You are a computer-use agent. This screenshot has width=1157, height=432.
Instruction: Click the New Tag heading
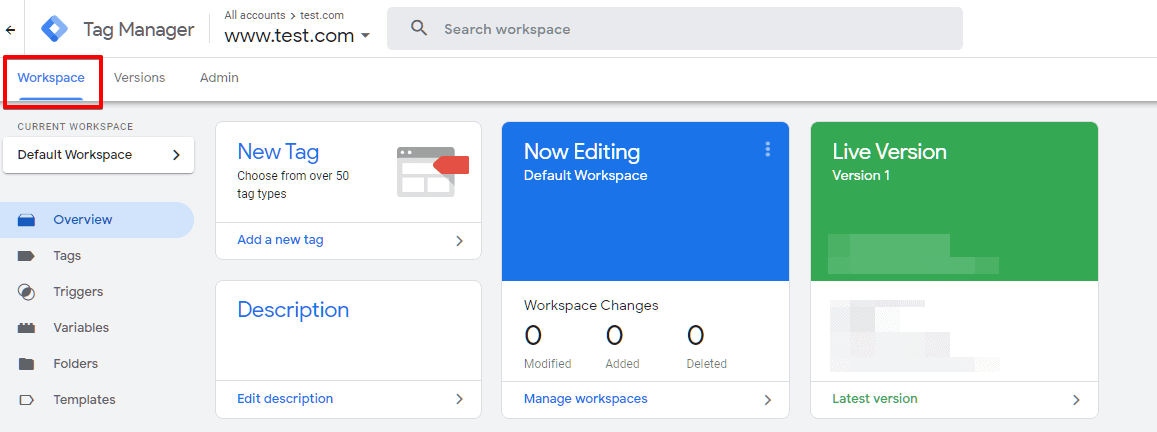(278, 152)
